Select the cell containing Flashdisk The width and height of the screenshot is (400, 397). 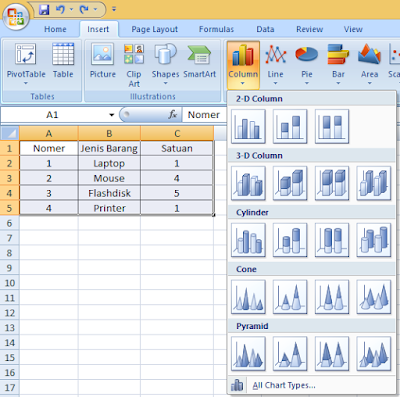point(109,193)
